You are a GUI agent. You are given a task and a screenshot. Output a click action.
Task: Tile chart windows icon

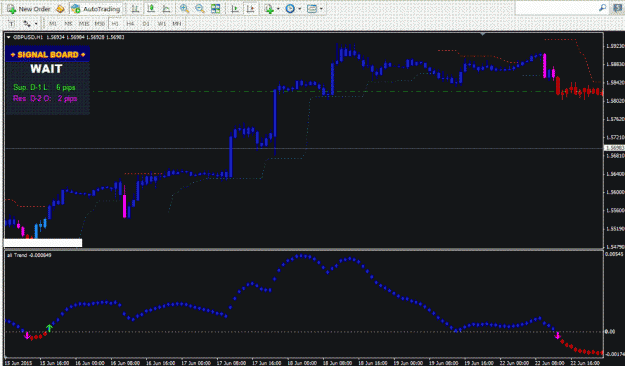[x=216, y=9]
